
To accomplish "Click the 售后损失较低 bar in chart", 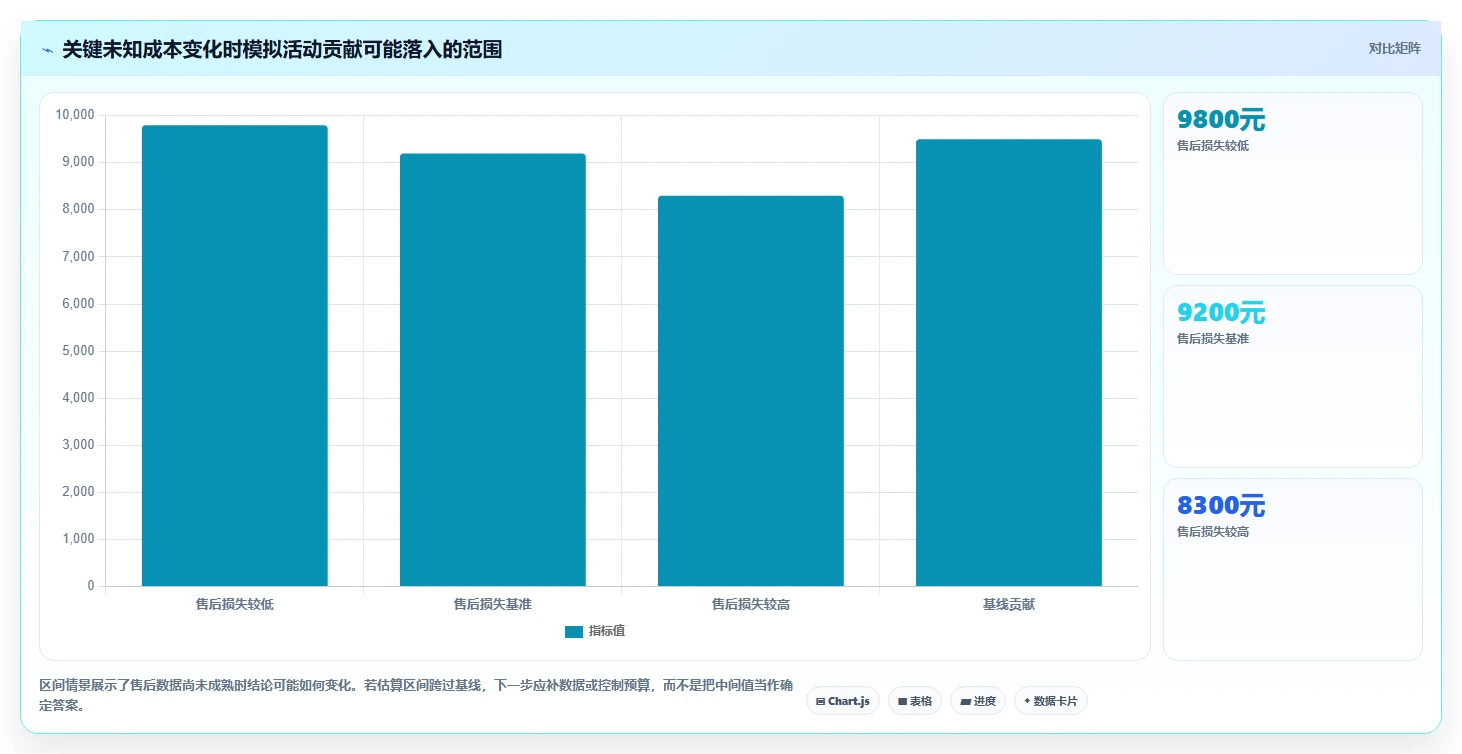I will [235, 356].
